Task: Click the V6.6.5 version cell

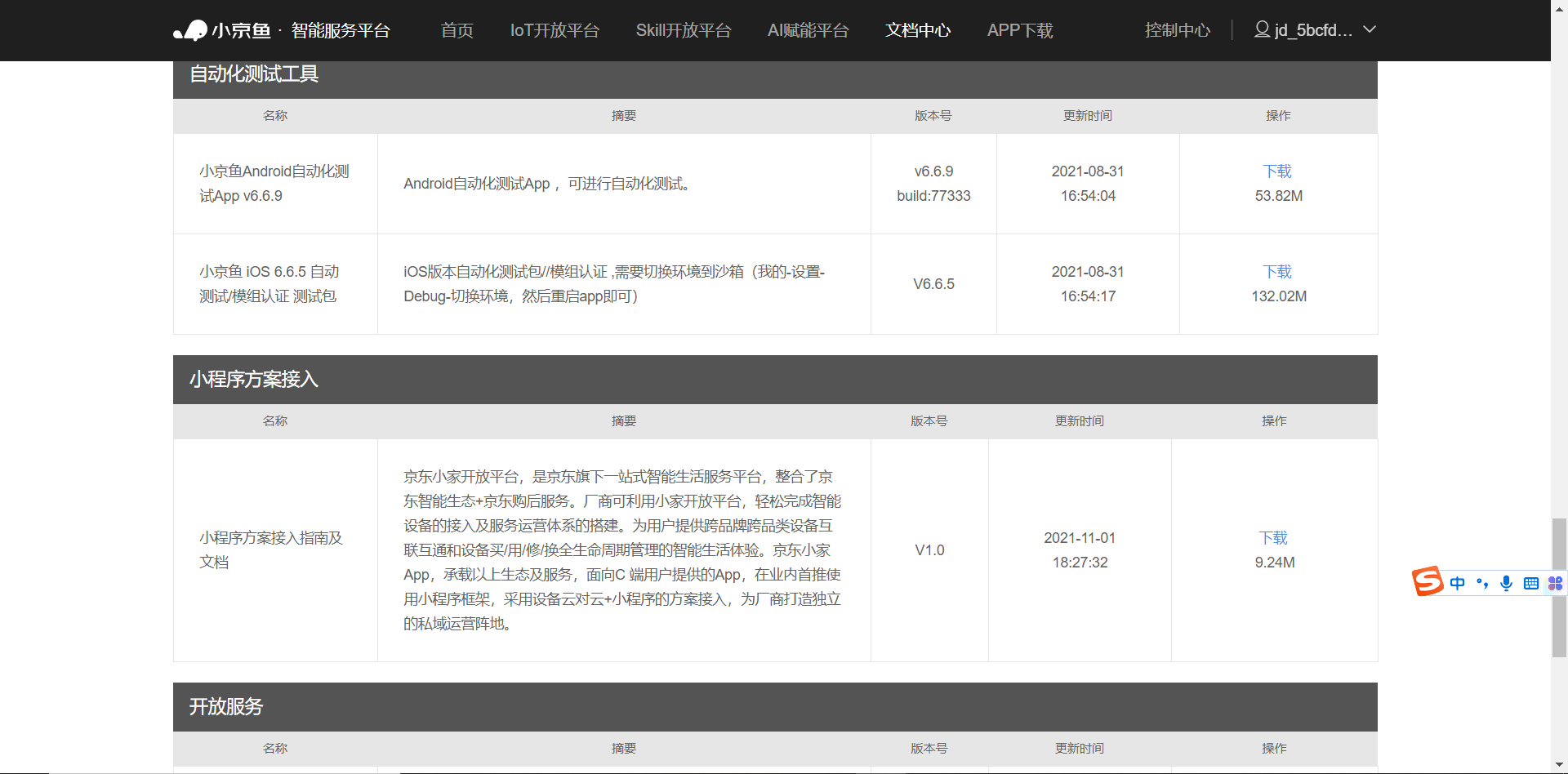Action: (x=933, y=284)
